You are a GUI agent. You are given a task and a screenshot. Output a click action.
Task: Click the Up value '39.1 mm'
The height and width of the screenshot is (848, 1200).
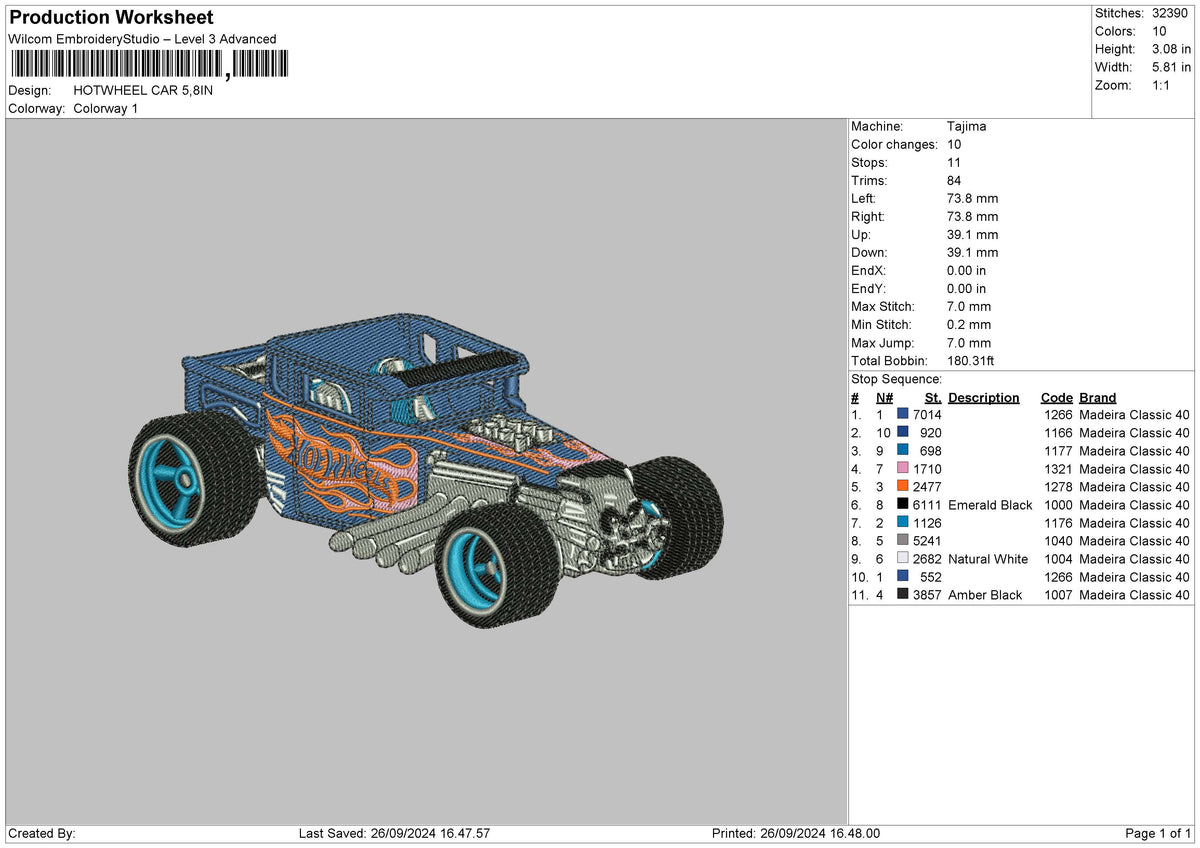tap(972, 235)
